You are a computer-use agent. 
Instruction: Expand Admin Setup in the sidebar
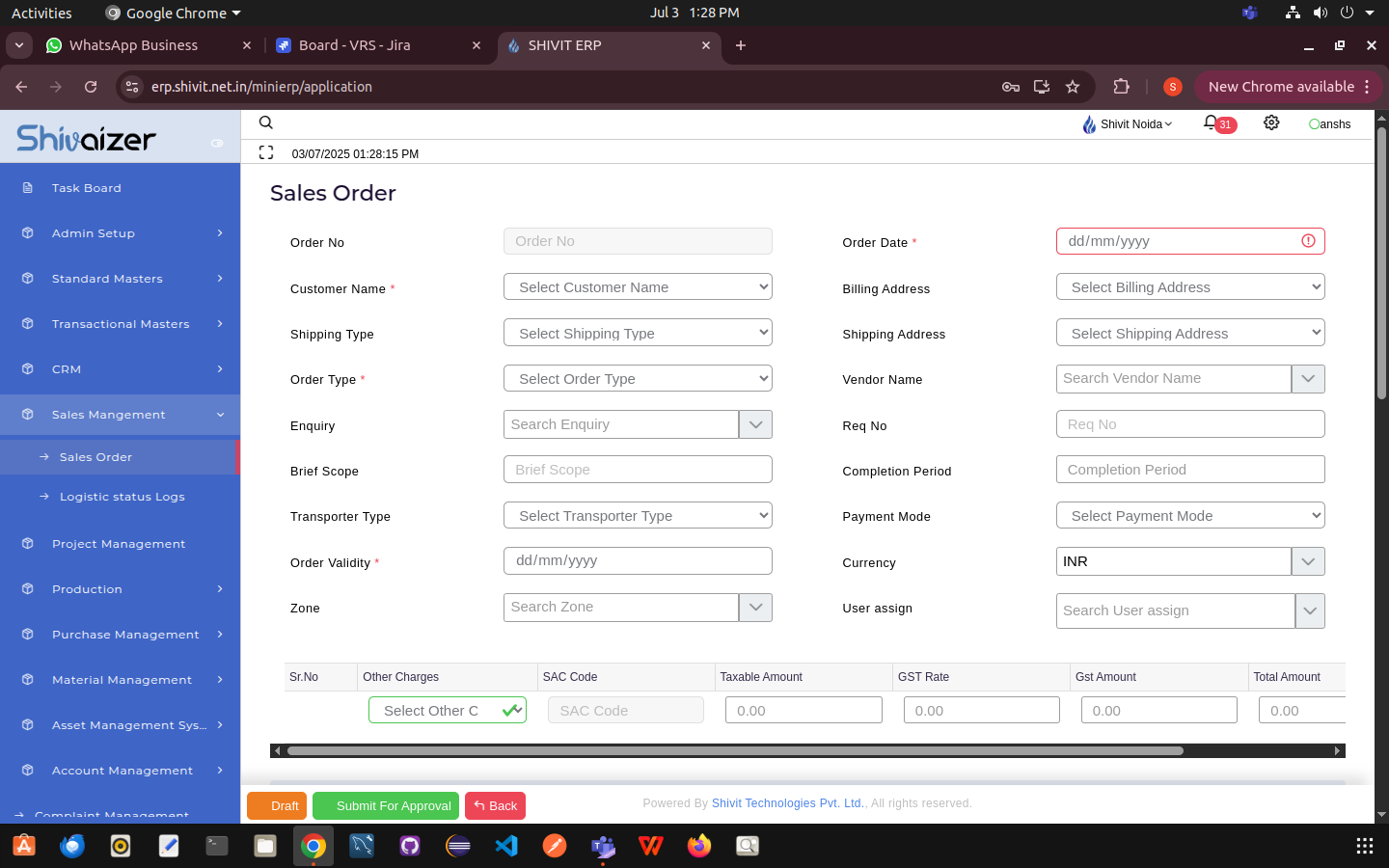tap(121, 233)
